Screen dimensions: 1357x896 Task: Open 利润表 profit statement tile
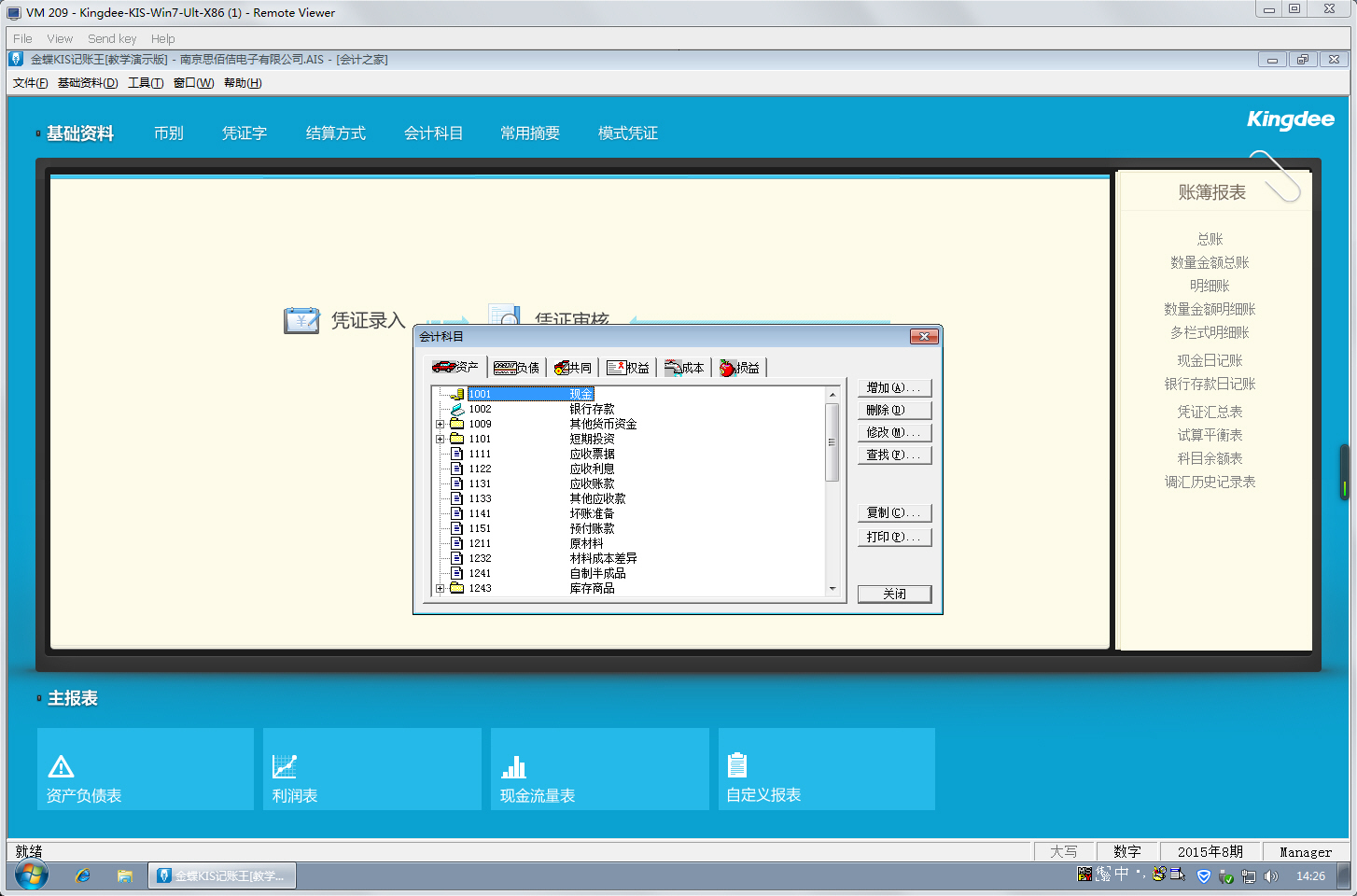372,769
